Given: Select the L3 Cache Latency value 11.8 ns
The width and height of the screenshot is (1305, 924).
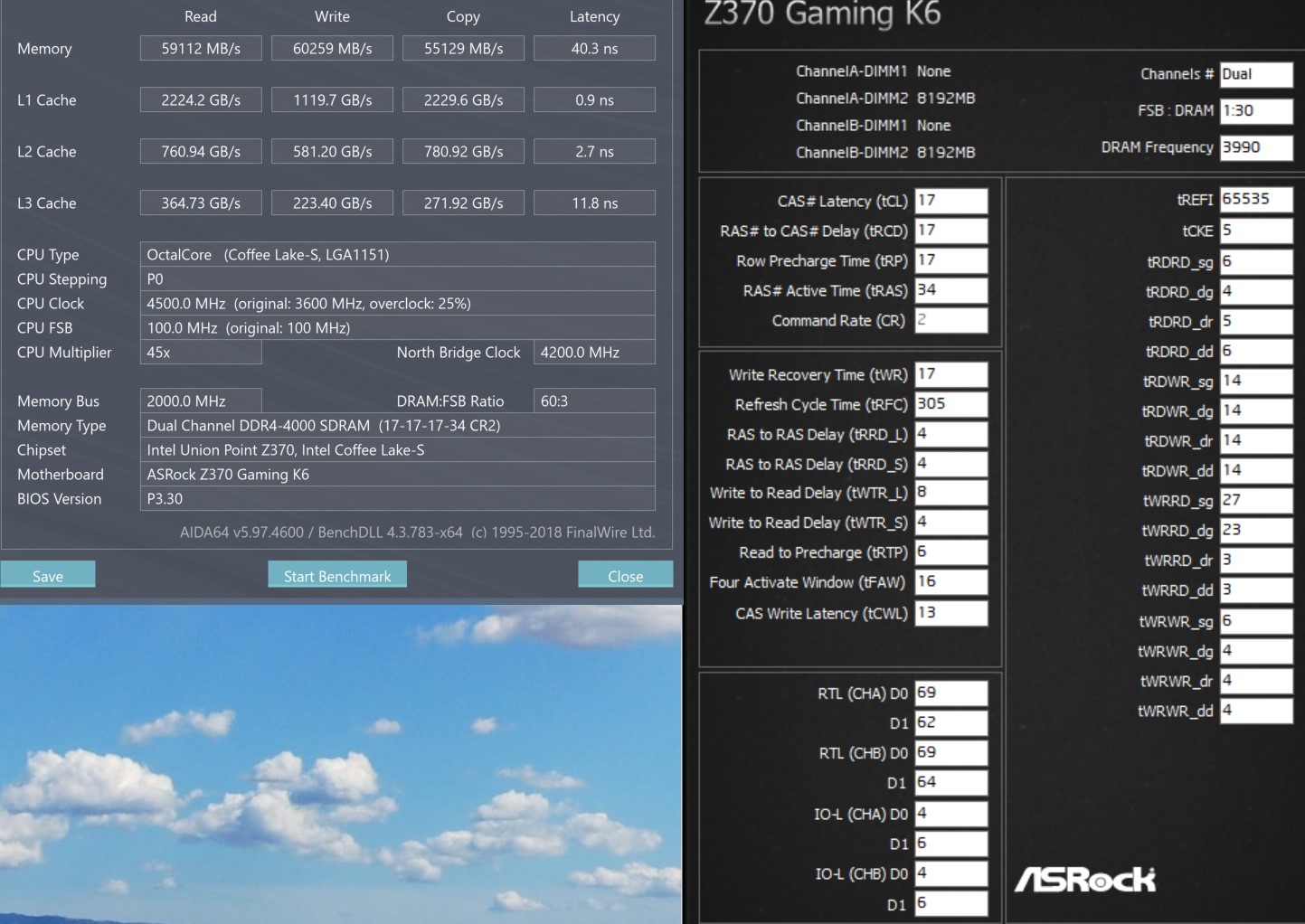Looking at the screenshot, I should (594, 203).
